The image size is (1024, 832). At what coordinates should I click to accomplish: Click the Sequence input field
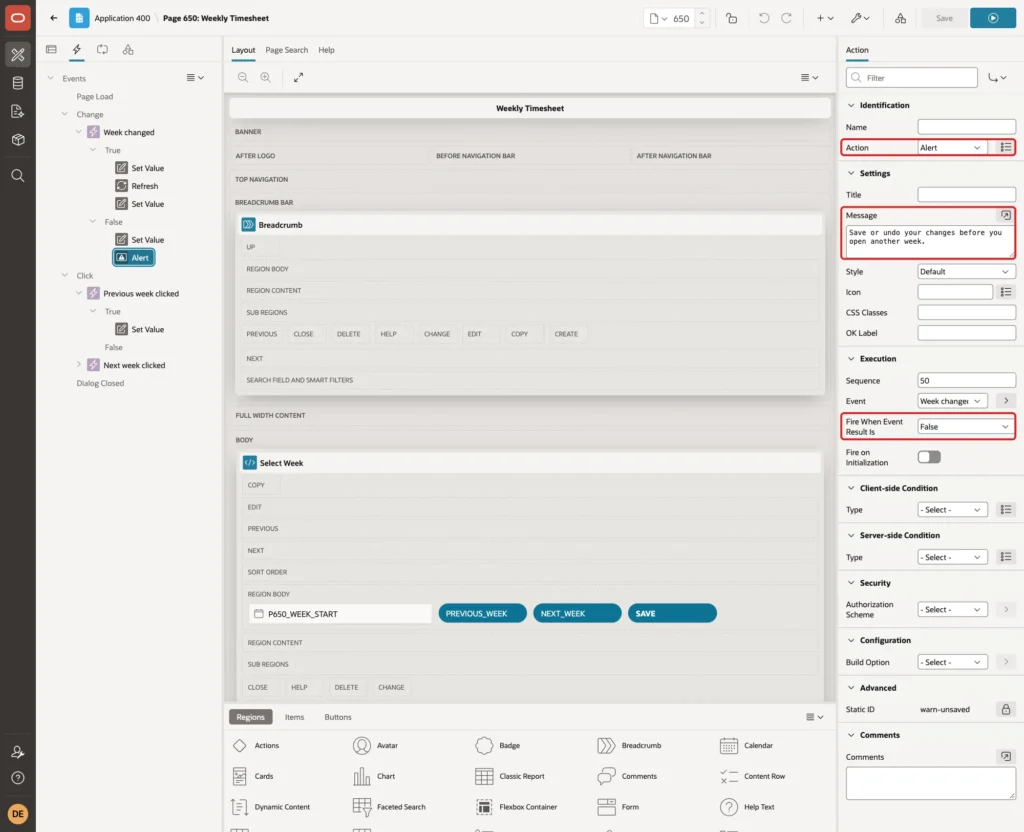pyautogui.click(x=966, y=381)
